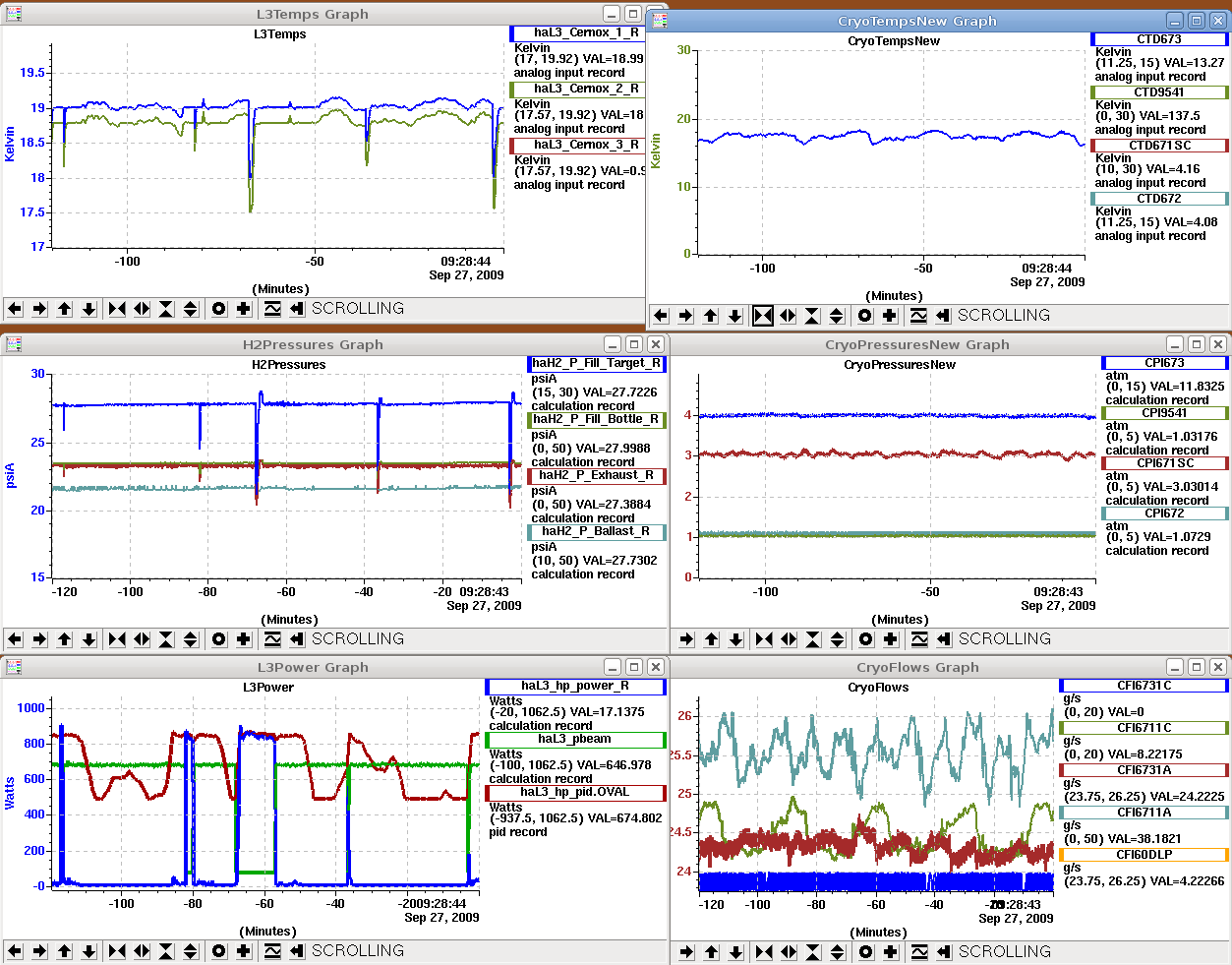This screenshot has width=1232, height=965.
Task: Pan up in the CryoFlows graph
Action: (712, 952)
